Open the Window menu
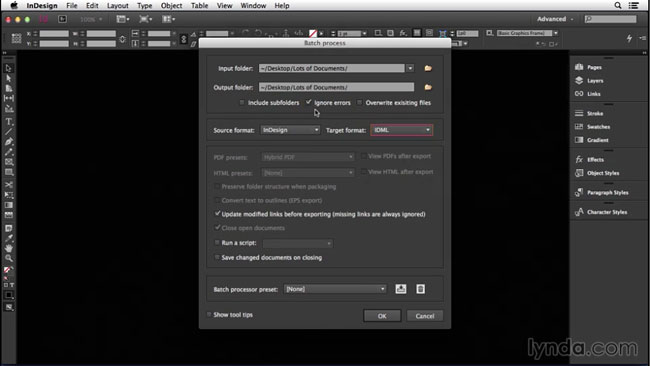The image size is (650, 366). [253, 5]
